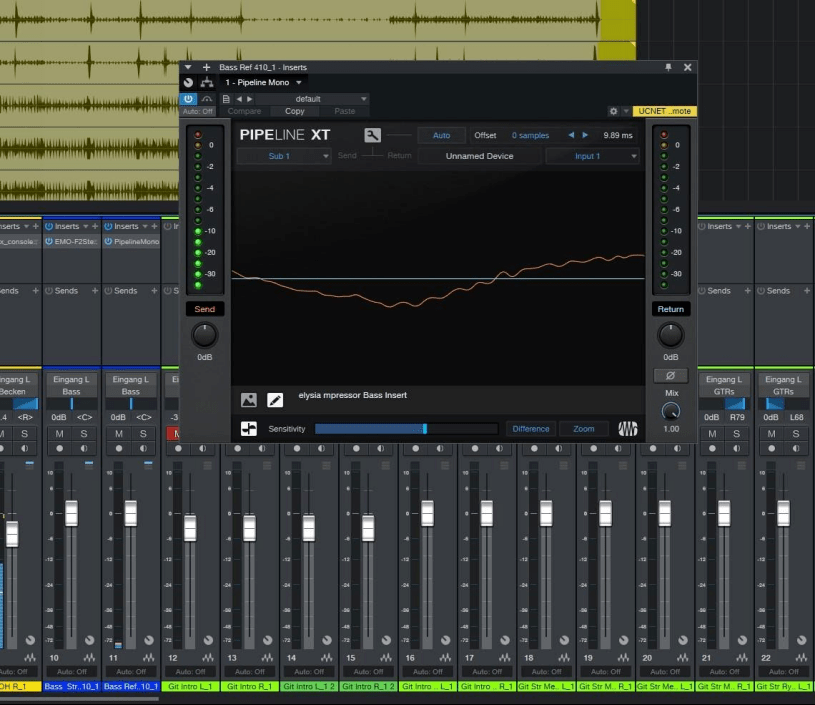Click the Return gain knob
Viewport: 815px width, 705px height.
671,335
